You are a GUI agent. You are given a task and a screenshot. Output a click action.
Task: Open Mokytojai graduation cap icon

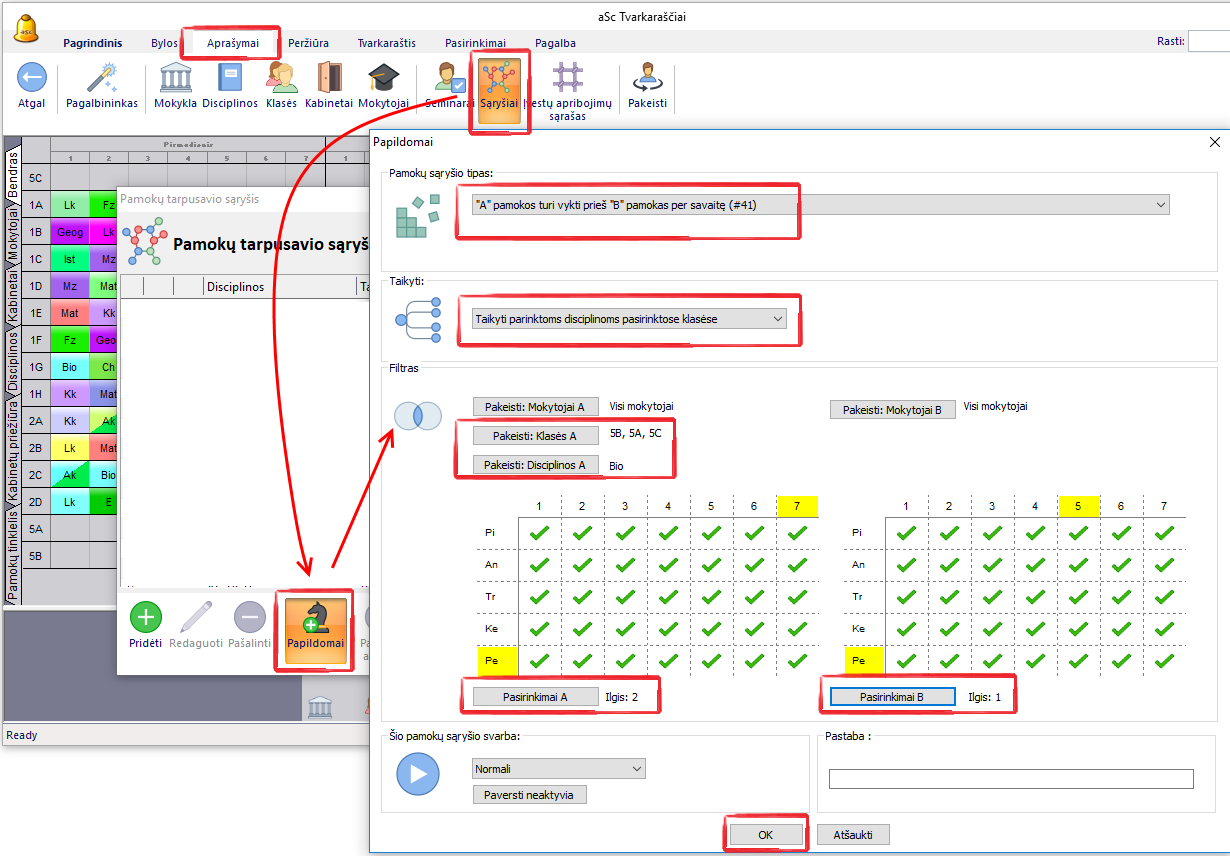coord(383,78)
